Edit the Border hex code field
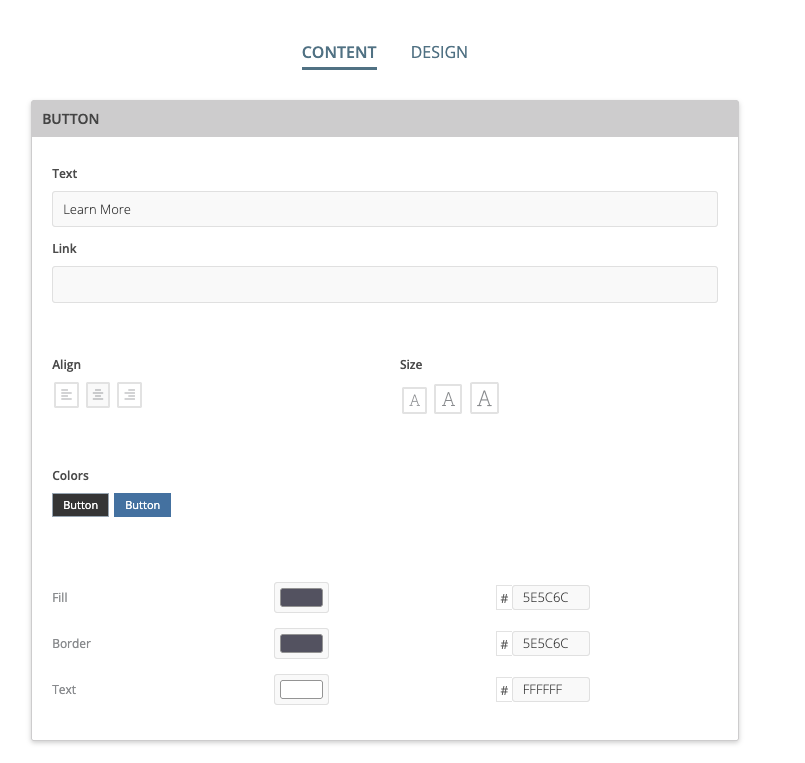Viewport: 805px width, 763px height. [550, 644]
